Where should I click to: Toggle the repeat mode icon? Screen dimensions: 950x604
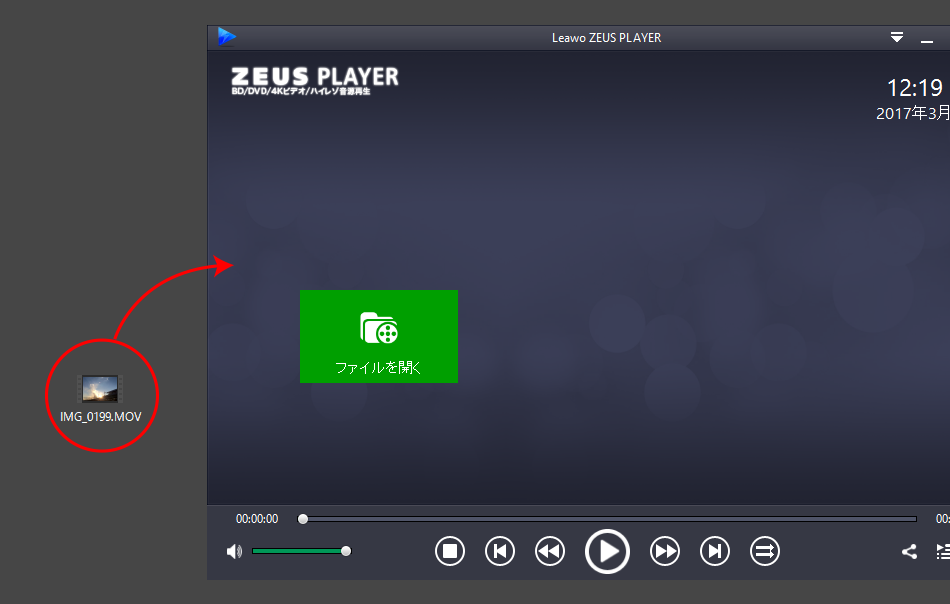[x=765, y=551]
